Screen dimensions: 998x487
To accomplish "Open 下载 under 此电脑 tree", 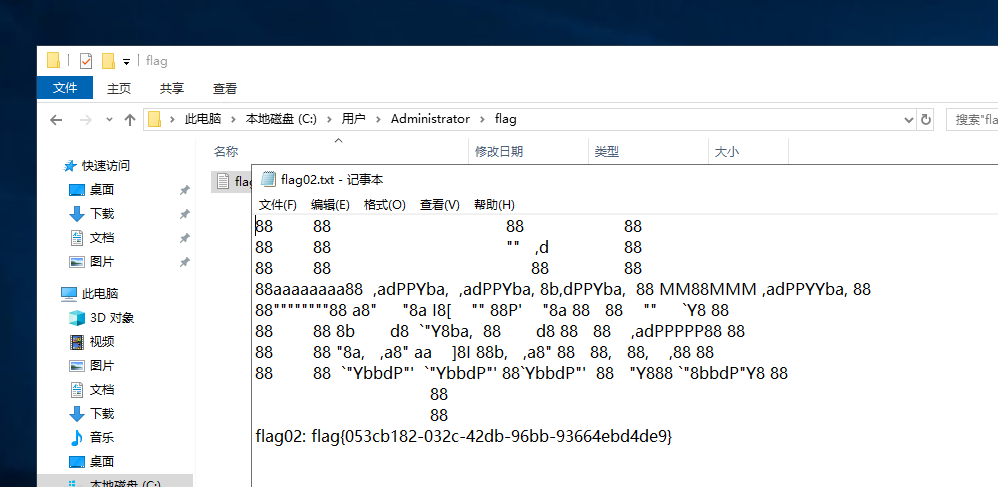I will point(102,414).
